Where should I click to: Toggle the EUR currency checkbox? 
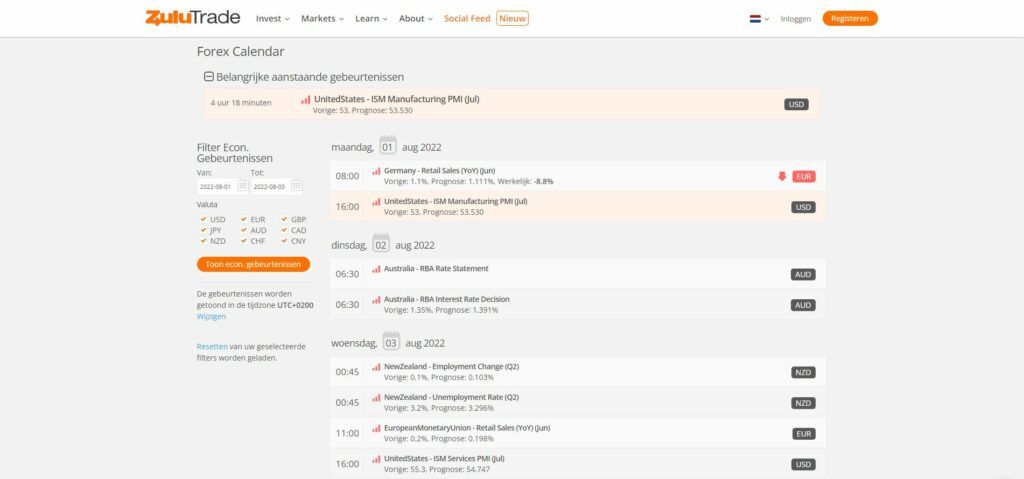(244, 220)
